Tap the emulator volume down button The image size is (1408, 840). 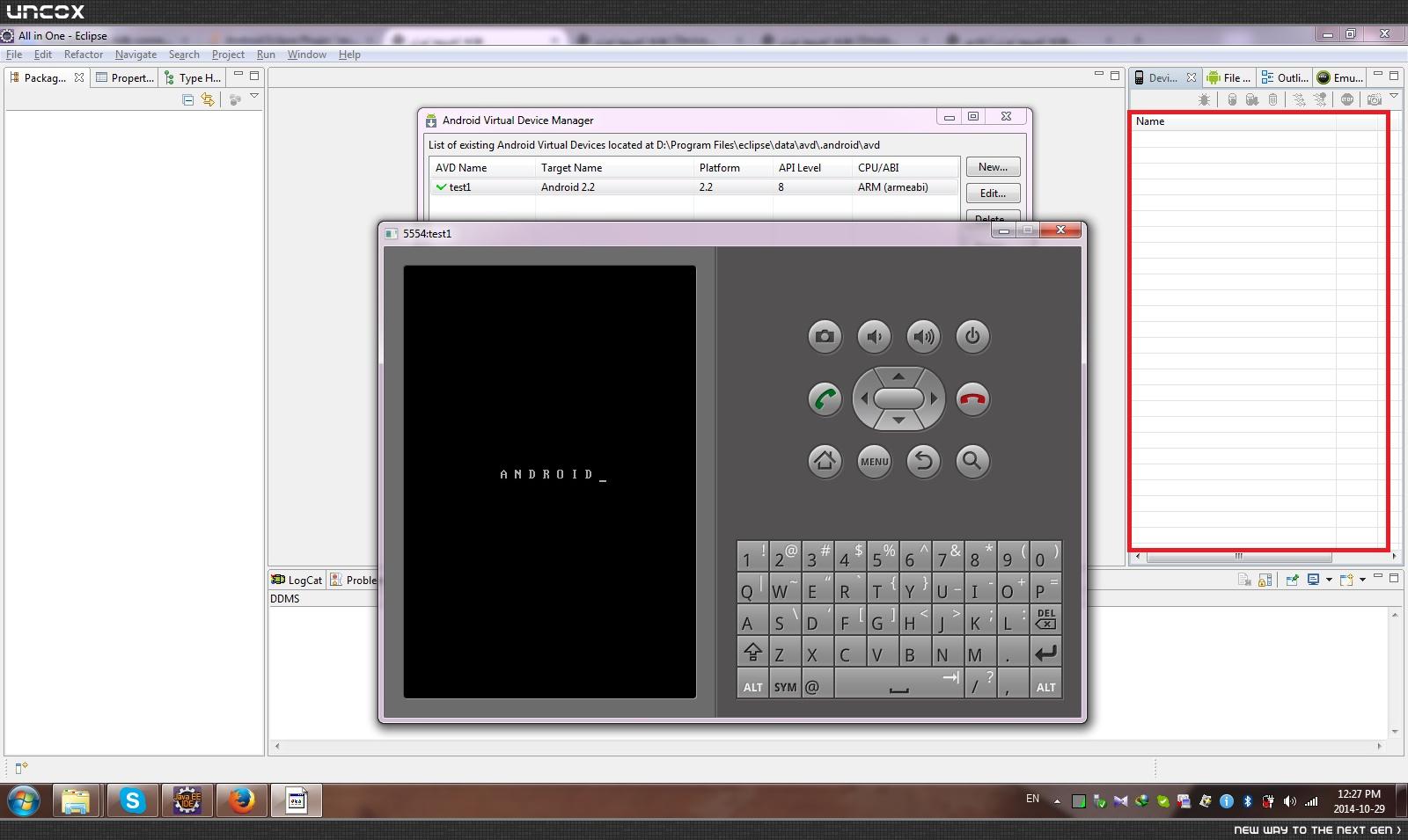coord(874,336)
